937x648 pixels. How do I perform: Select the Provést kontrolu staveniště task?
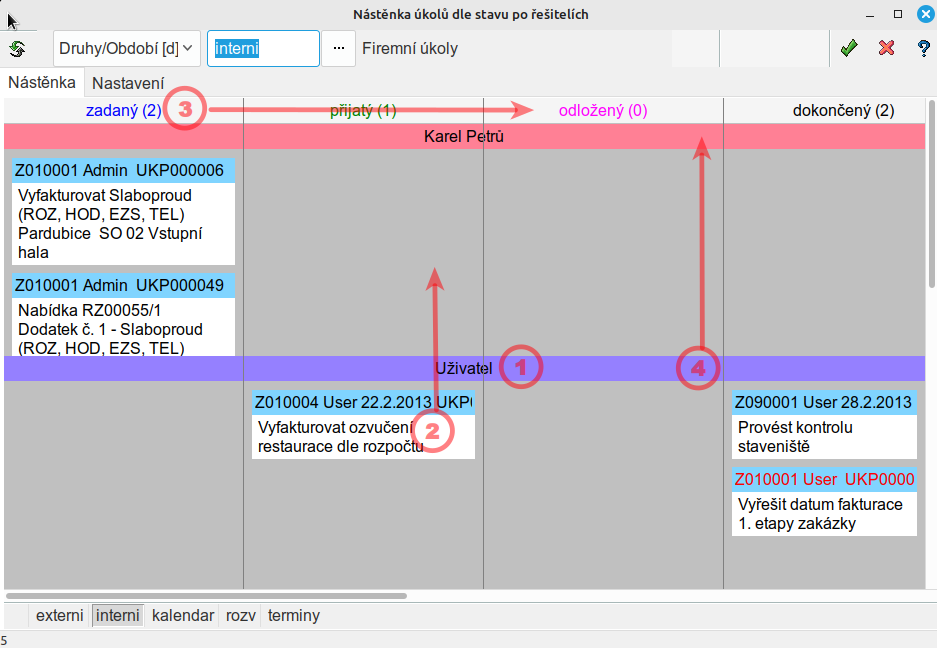coord(824,425)
